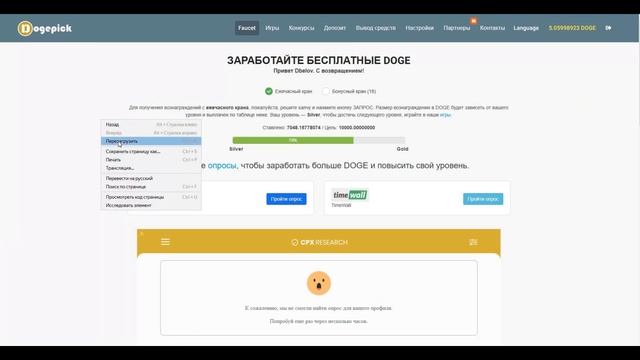Click the Silver to Gold progress bar
The width and height of the screenshot is (640, 360).
[x=319, y=140]
